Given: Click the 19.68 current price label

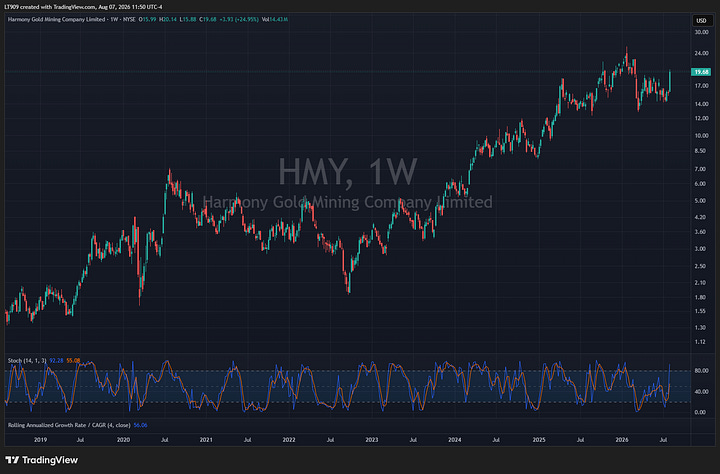Looking at the screenshot, I should tap(701, 72).
